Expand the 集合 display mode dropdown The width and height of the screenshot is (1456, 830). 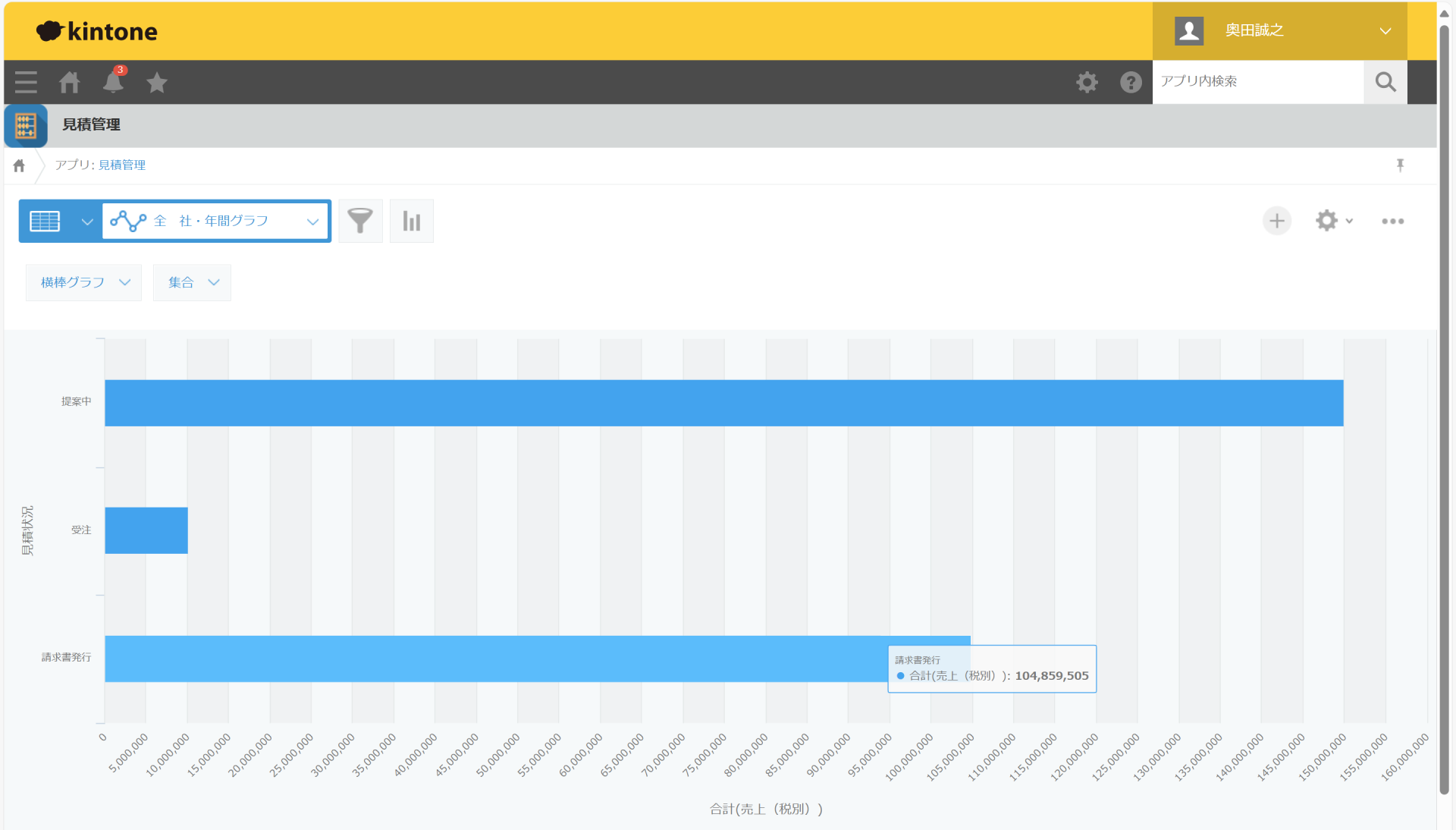192,282
